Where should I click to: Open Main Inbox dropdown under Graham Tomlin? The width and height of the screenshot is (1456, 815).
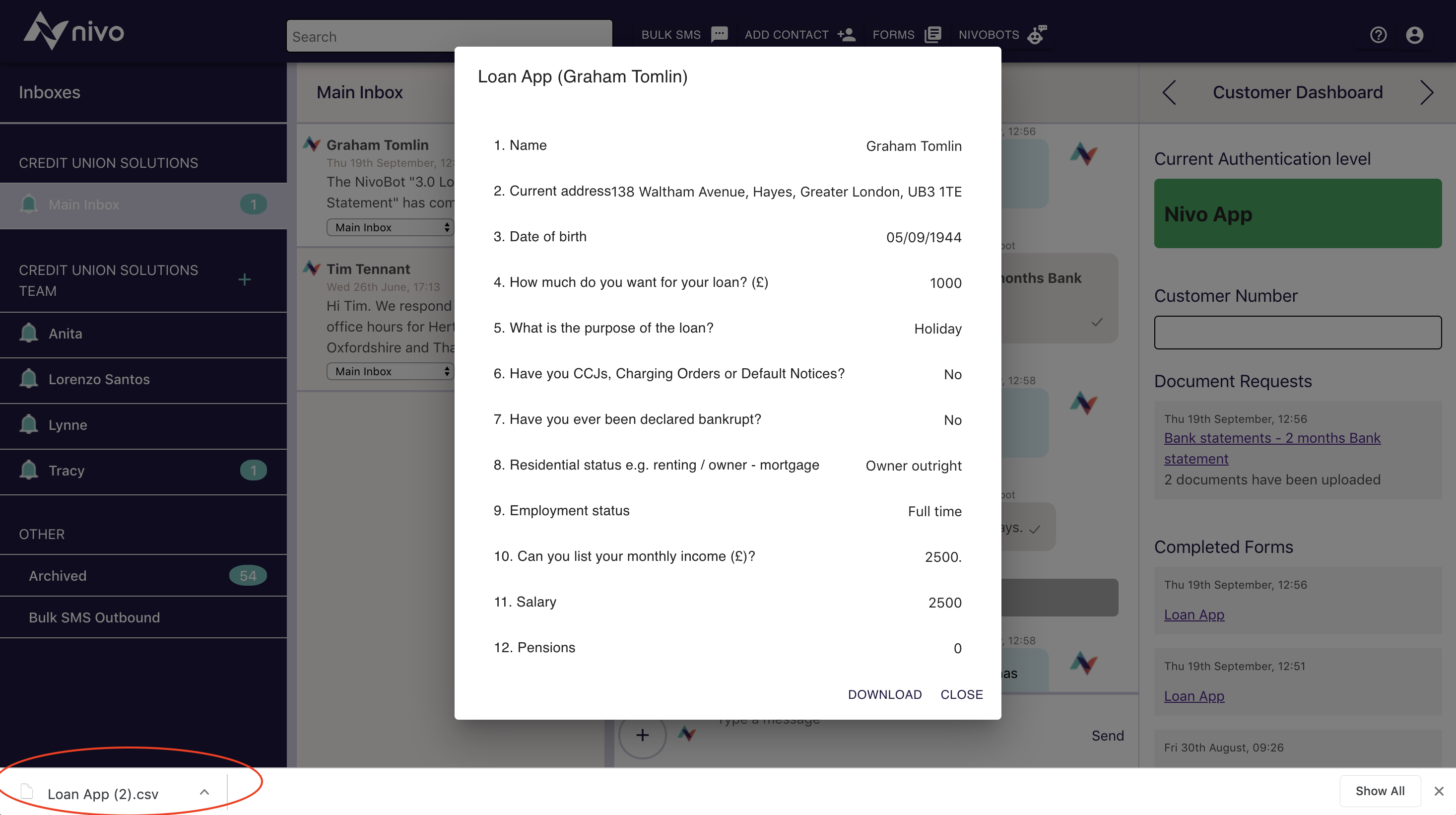(x=390, y=227)
